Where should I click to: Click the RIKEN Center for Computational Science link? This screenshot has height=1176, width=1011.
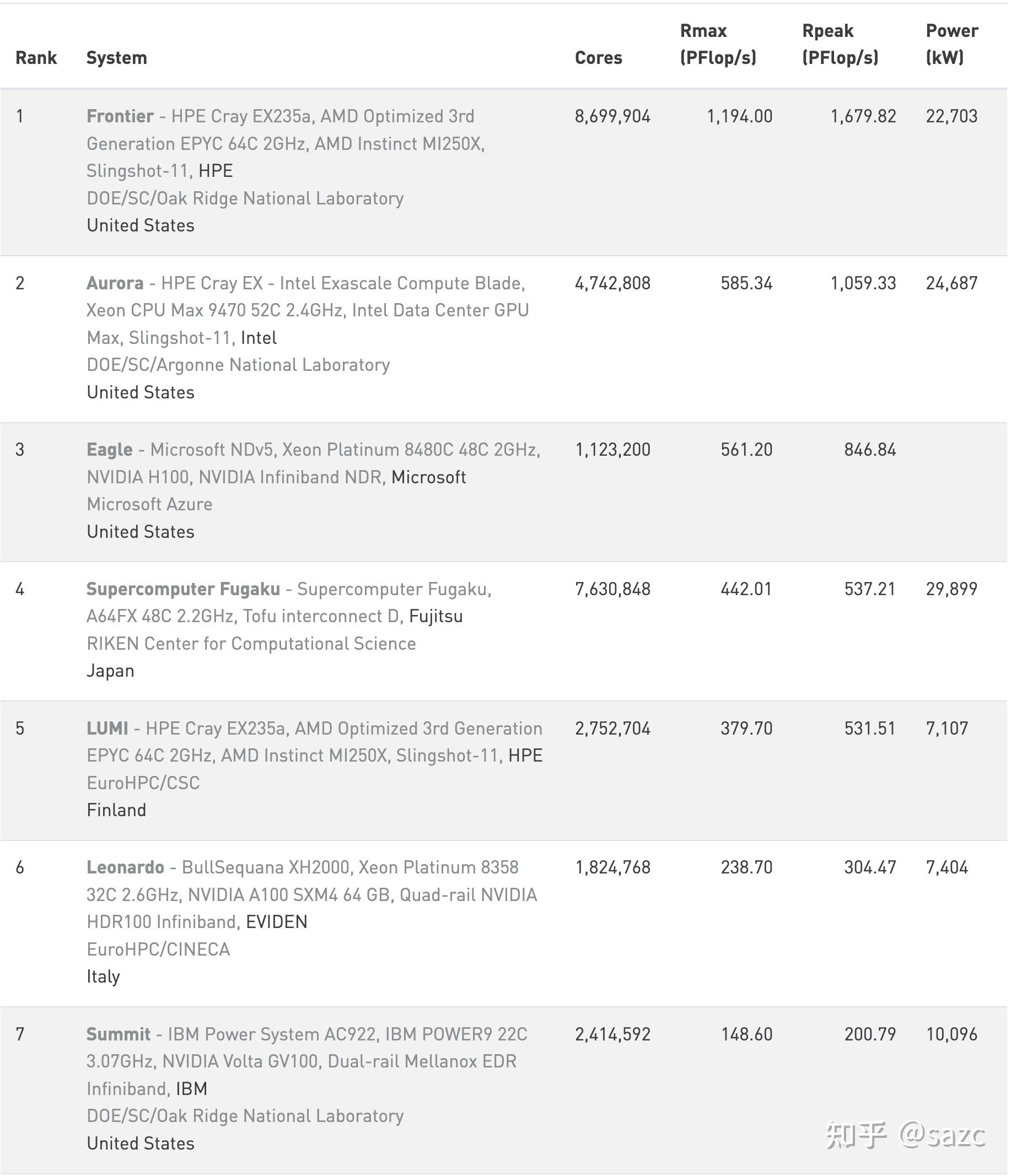tap(251, 644)
